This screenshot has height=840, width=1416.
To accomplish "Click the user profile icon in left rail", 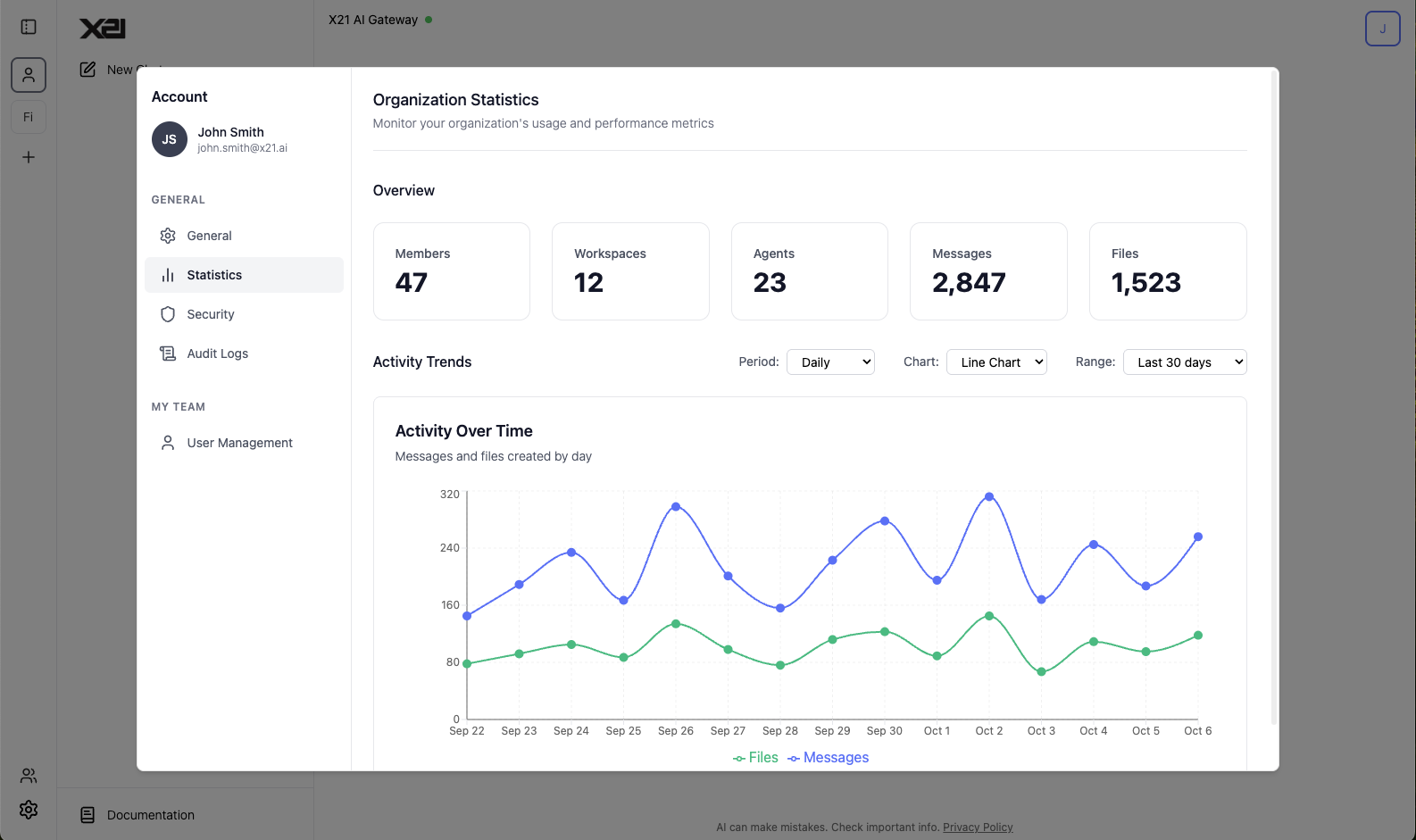I will point(29,75).
